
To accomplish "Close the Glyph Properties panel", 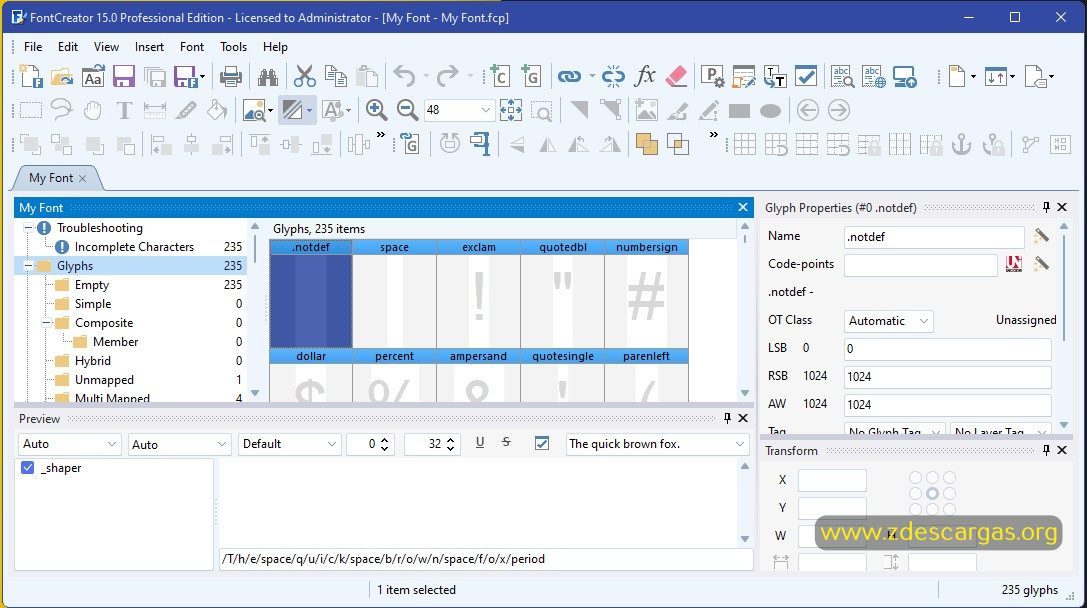I will tap(1062, 207).
